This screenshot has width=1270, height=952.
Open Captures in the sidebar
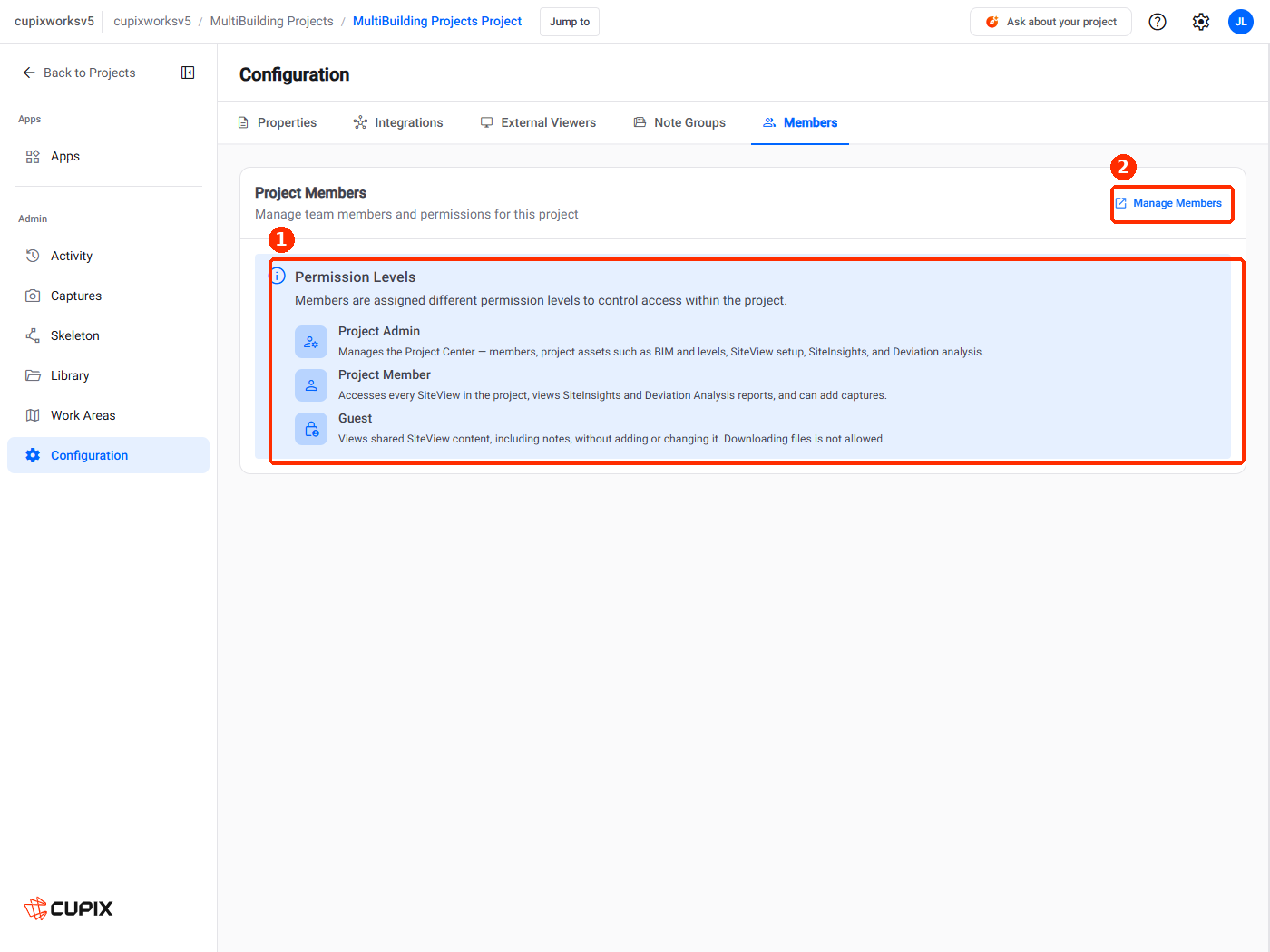[x=108, y=296]
